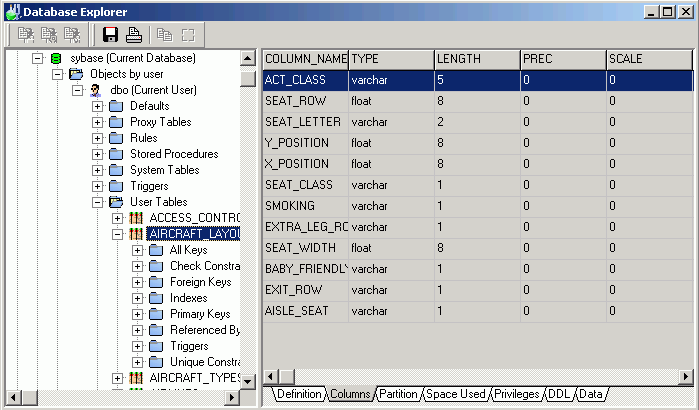The height and width of the screenshot is (410, 699).
Task: Select the Columns tab
Action: 350,394
